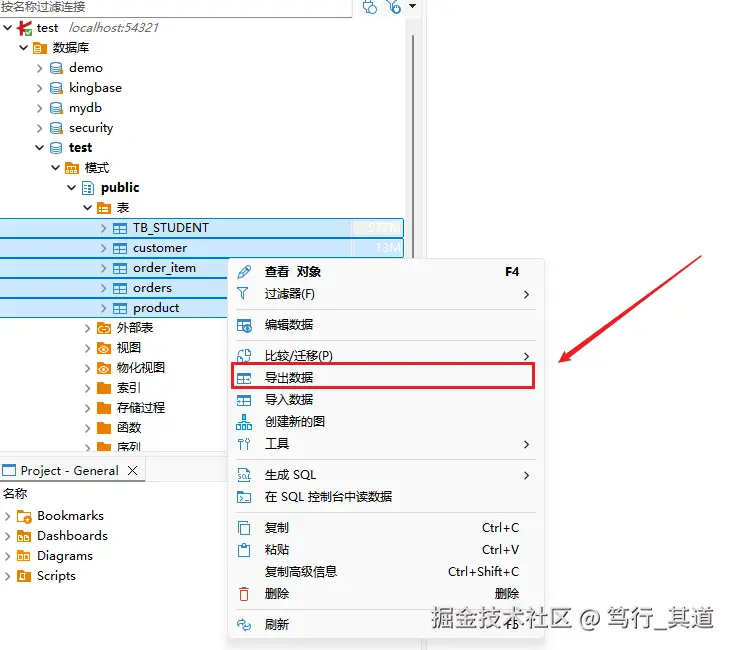Click the SQL console icon for 在 SQL 控制台中读数据

click(244, 497)
